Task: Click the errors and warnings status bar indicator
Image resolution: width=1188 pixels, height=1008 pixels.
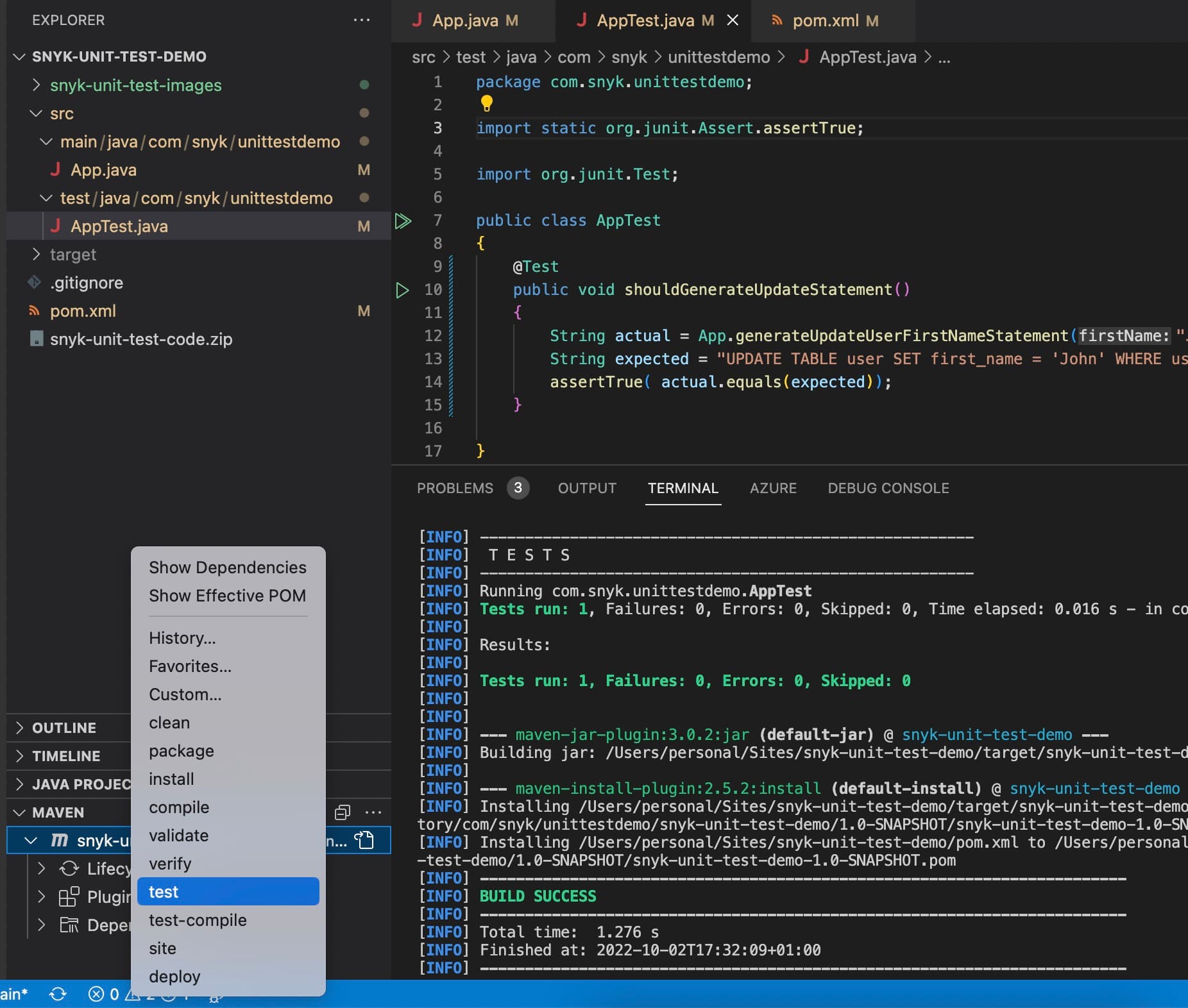Action: 122,995
